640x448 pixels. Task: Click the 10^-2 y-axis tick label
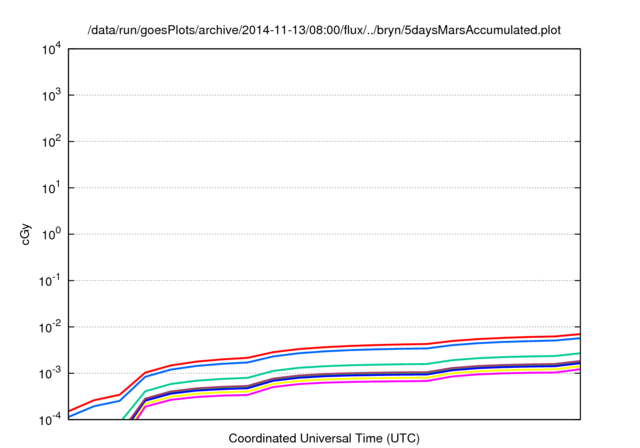pyautogui.click(x=50, y=327)
